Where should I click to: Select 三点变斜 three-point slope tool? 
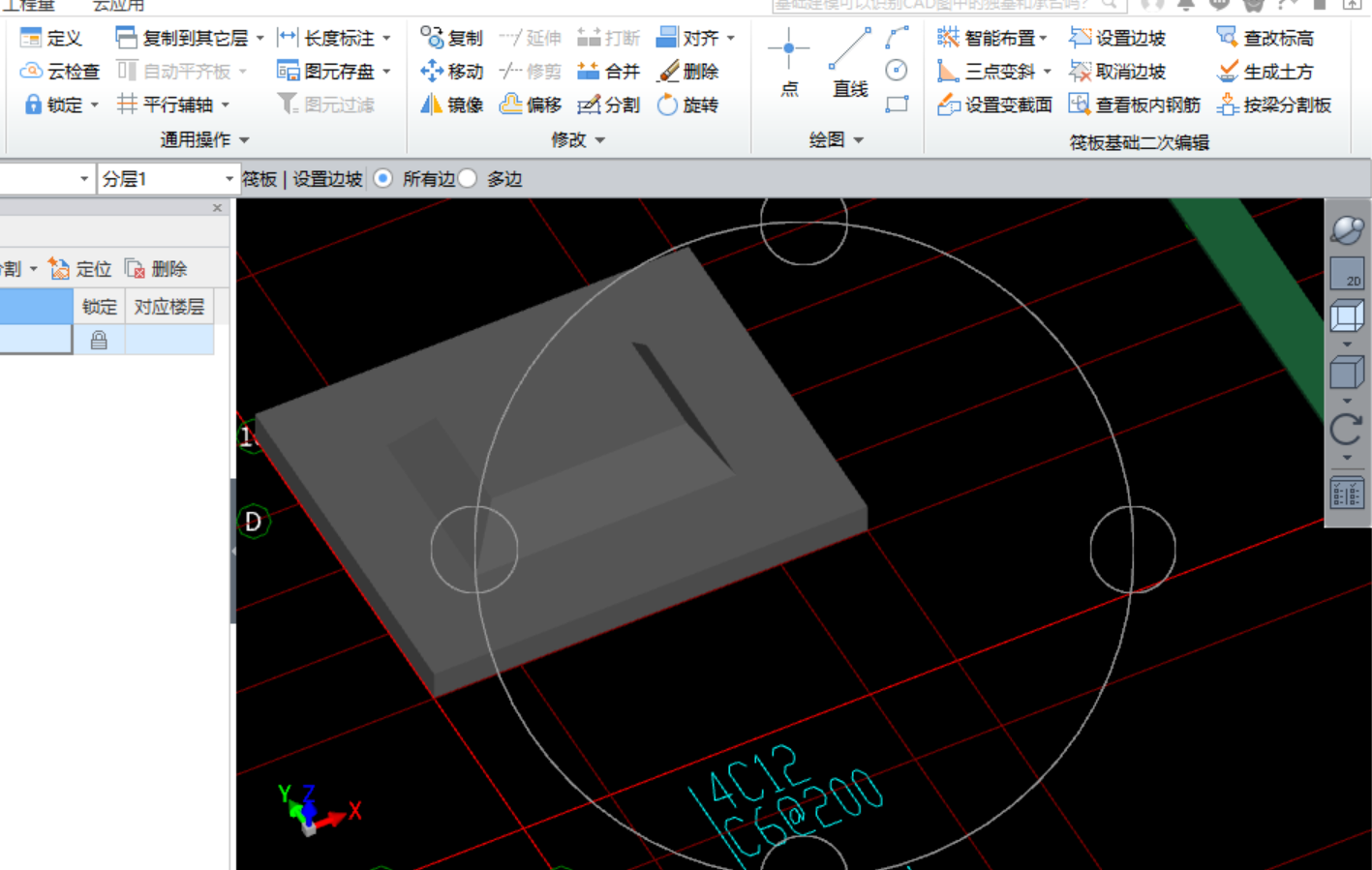click(986, 71)
